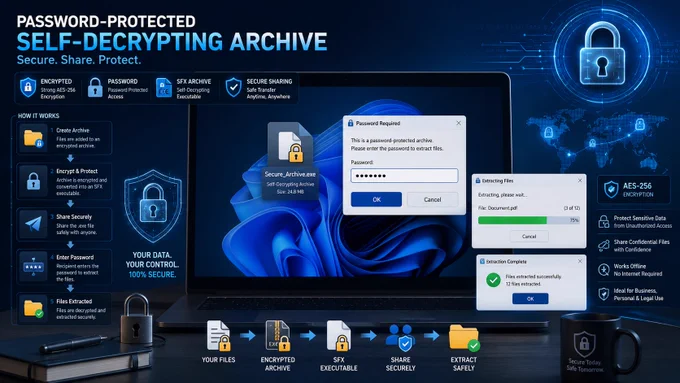The width and height of the screenshot is (680, 383).
Task: Confirm with OK in Password Required dialog
Action: 376,200
